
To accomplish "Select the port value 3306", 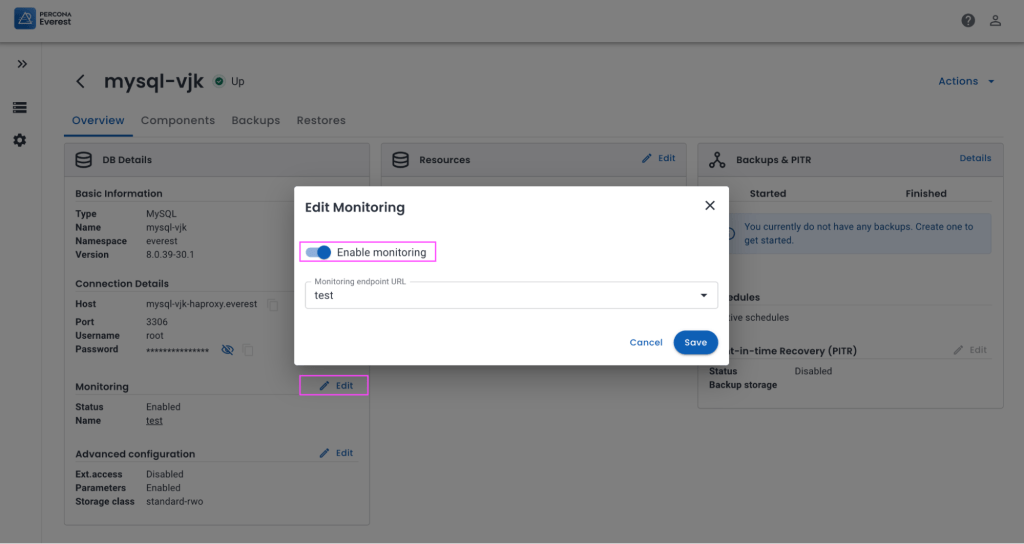I will [157, 322].
